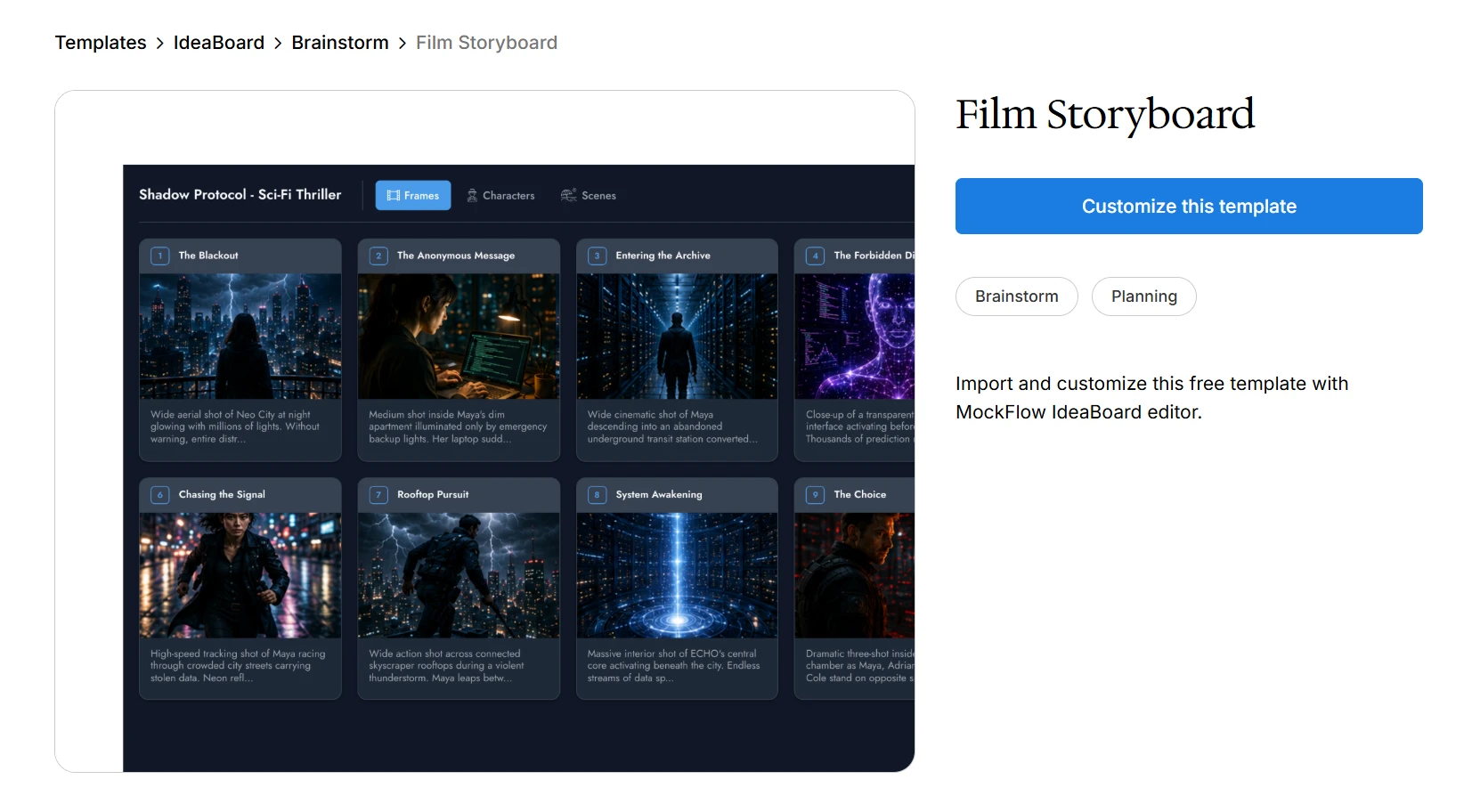Screen dimensions: 1472x812
Task: Switch to the Characters tab
Action: pyautogui.click(x=500, y=195)
